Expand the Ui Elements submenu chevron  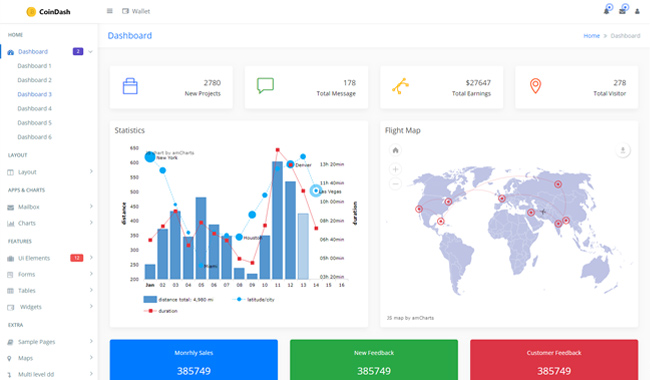click(91, 257)
